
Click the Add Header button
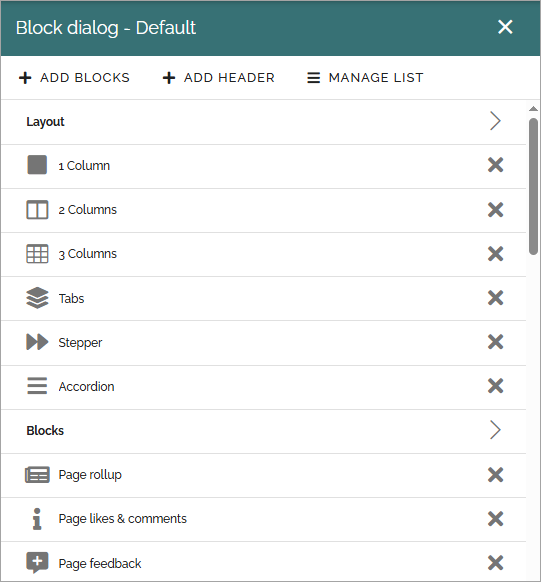(x=219, y=78)
